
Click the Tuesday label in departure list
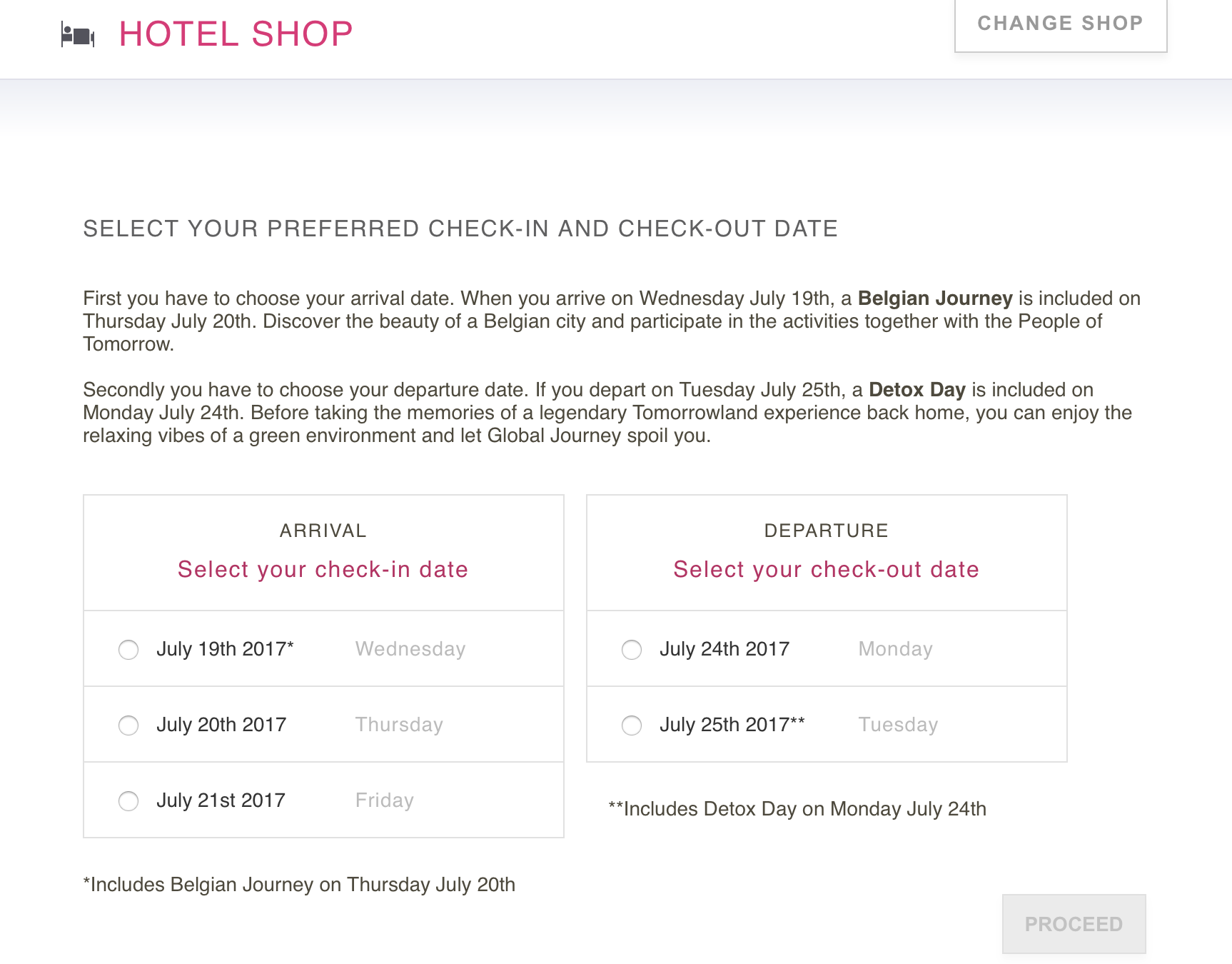[x=898, y=725]
